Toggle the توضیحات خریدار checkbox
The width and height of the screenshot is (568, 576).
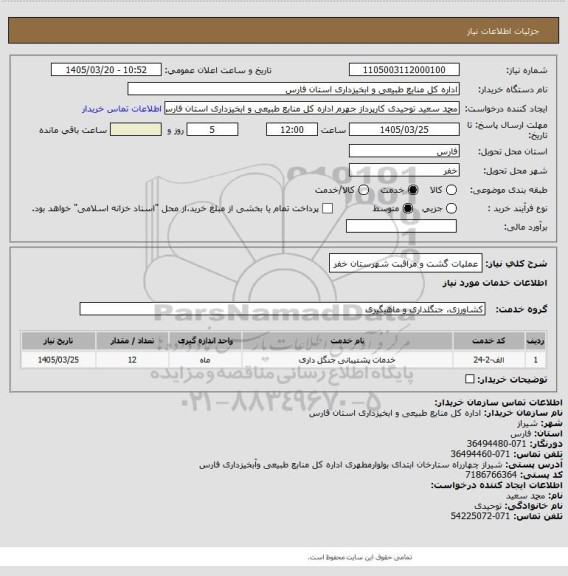coord(469,379)
